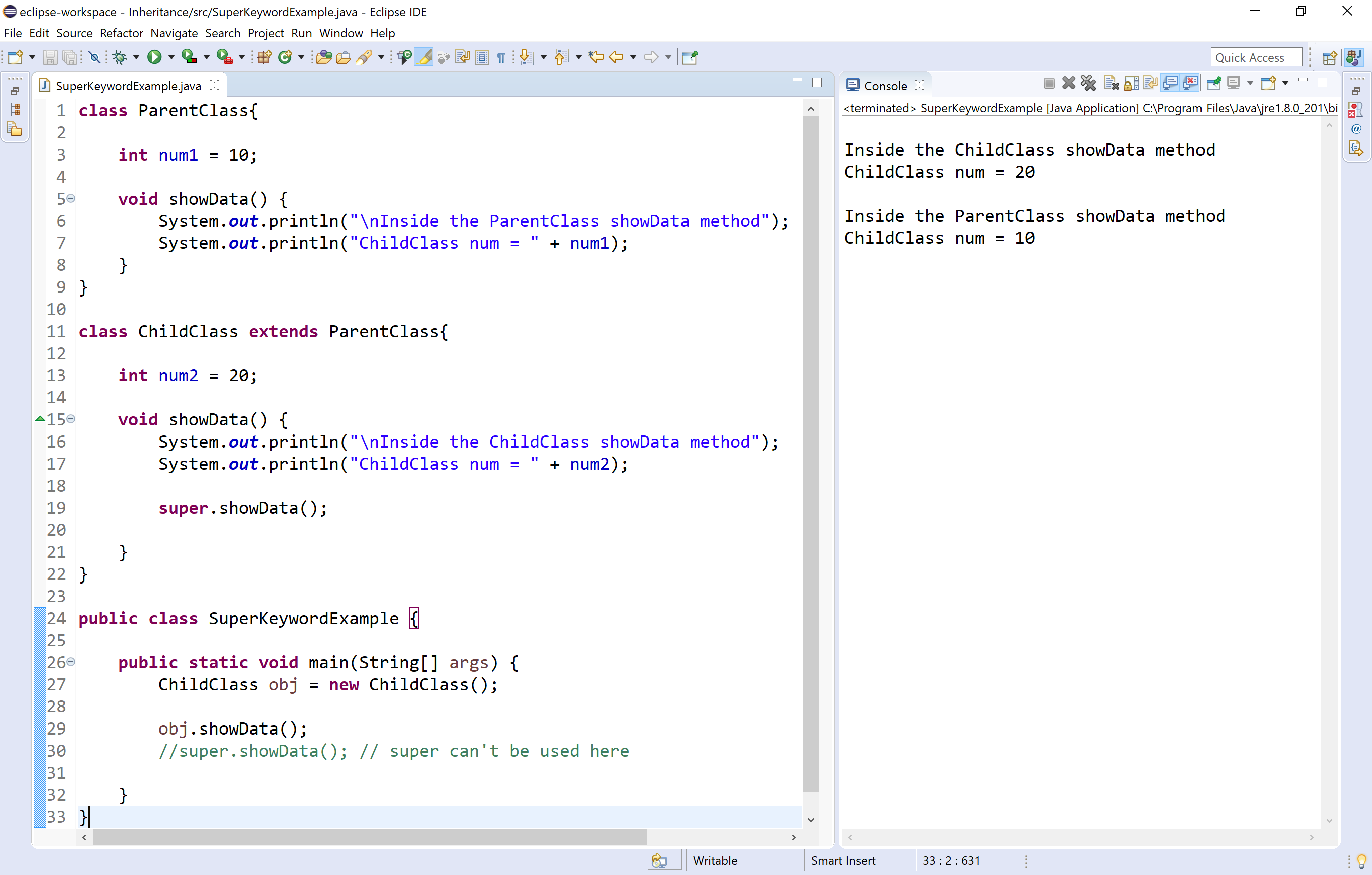Image resolution: width=1372 pixels, height=875 pixels.
Task: Open the Run configurations dropdown arrow
Action: pos(170,56)
